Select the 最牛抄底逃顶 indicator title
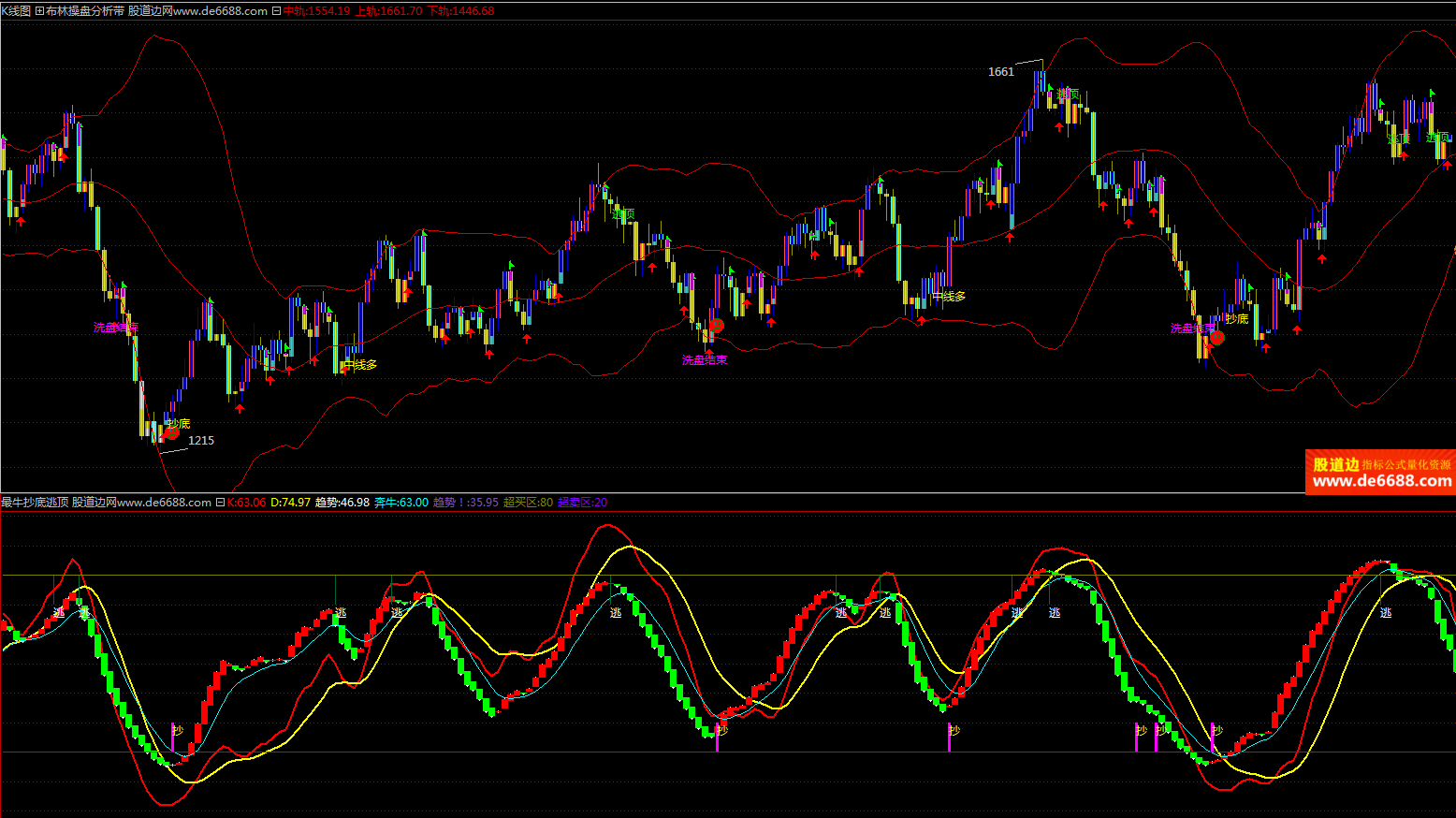Image resolution: width=1456 pixels, height=818 pixels. [35, 503]
